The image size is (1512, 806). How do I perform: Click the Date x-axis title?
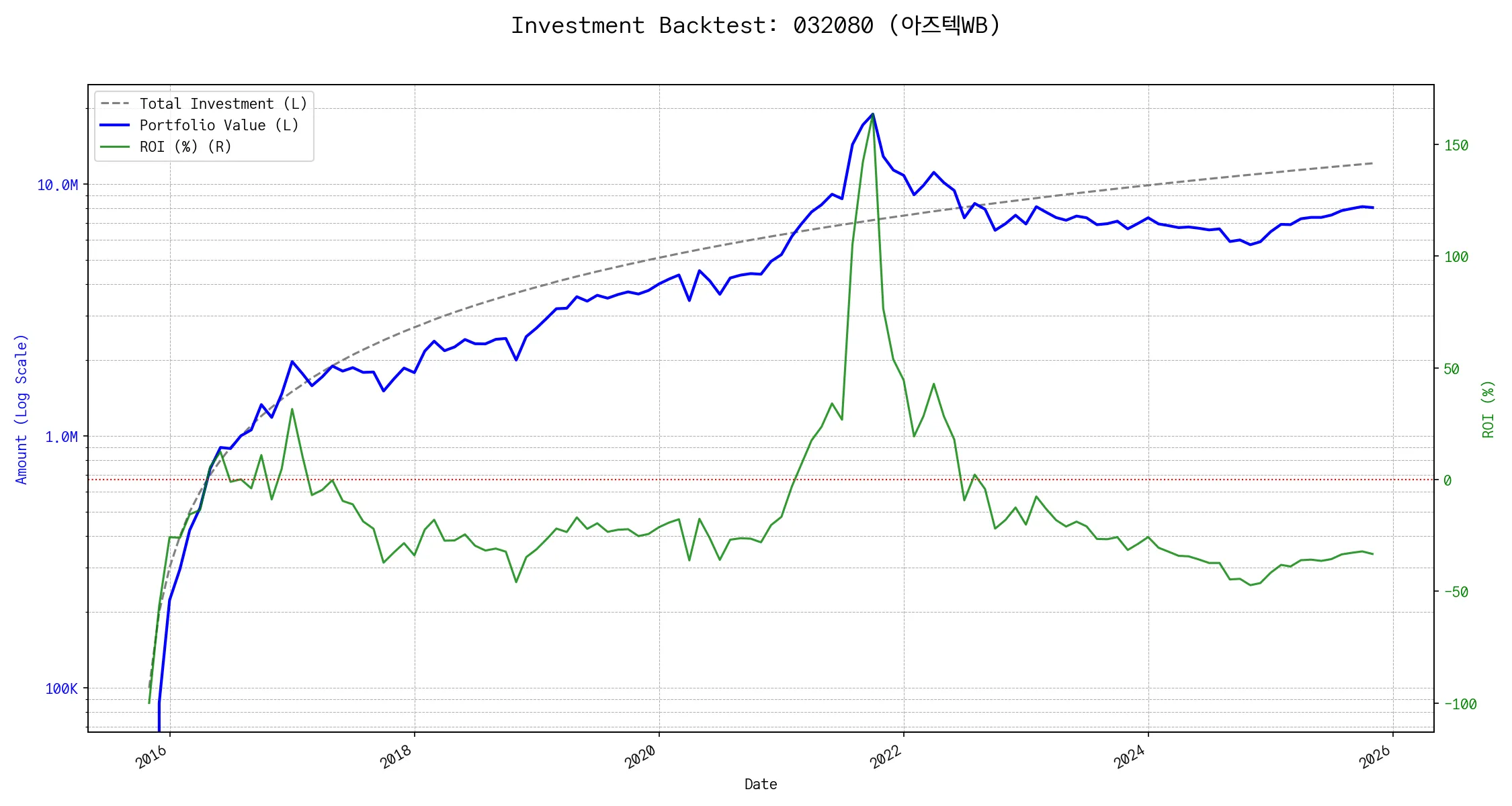(x=761, y=785)
